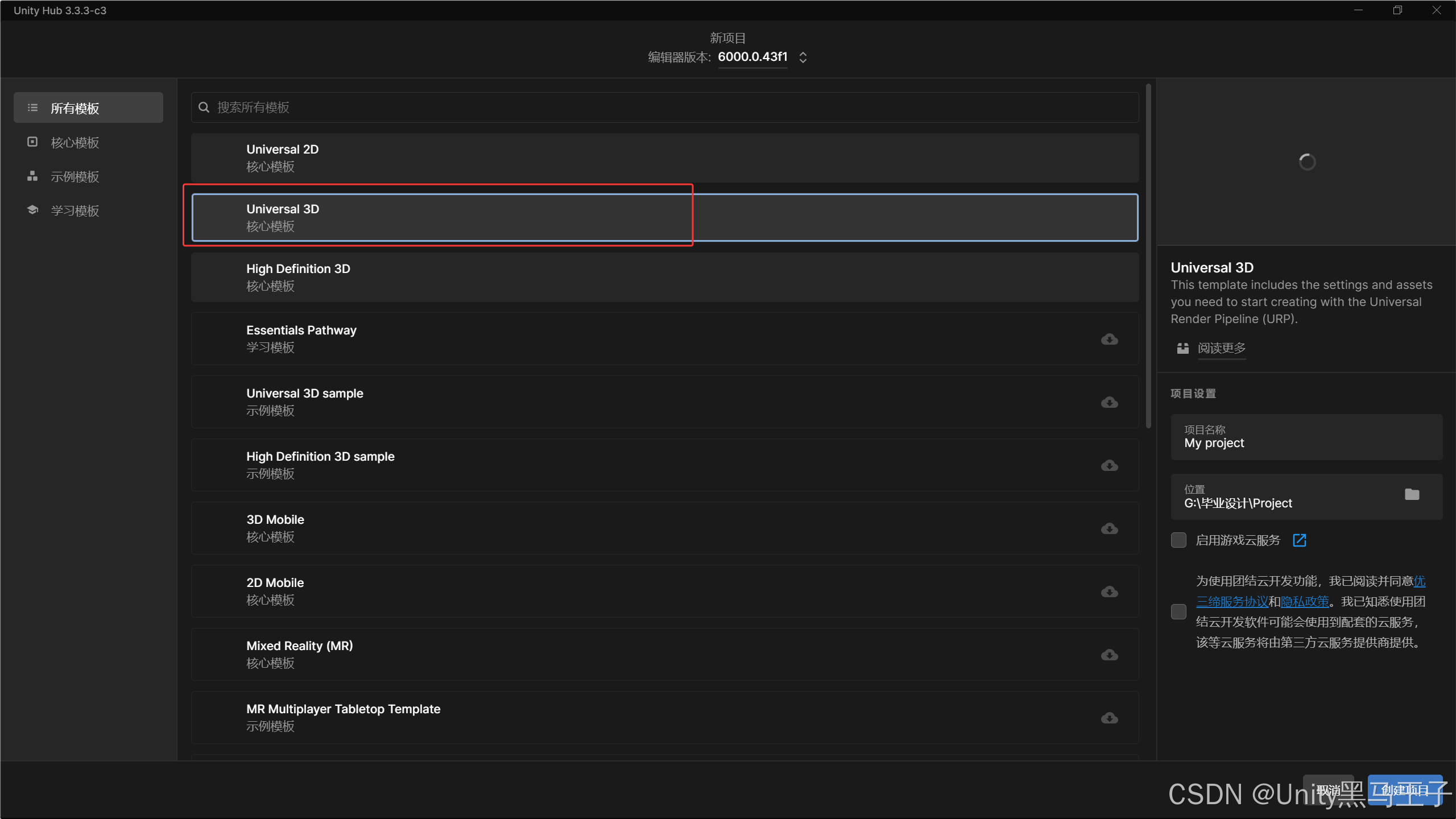Click download icon for 3D Mobile template
1456x819 pixels.
1109,529
